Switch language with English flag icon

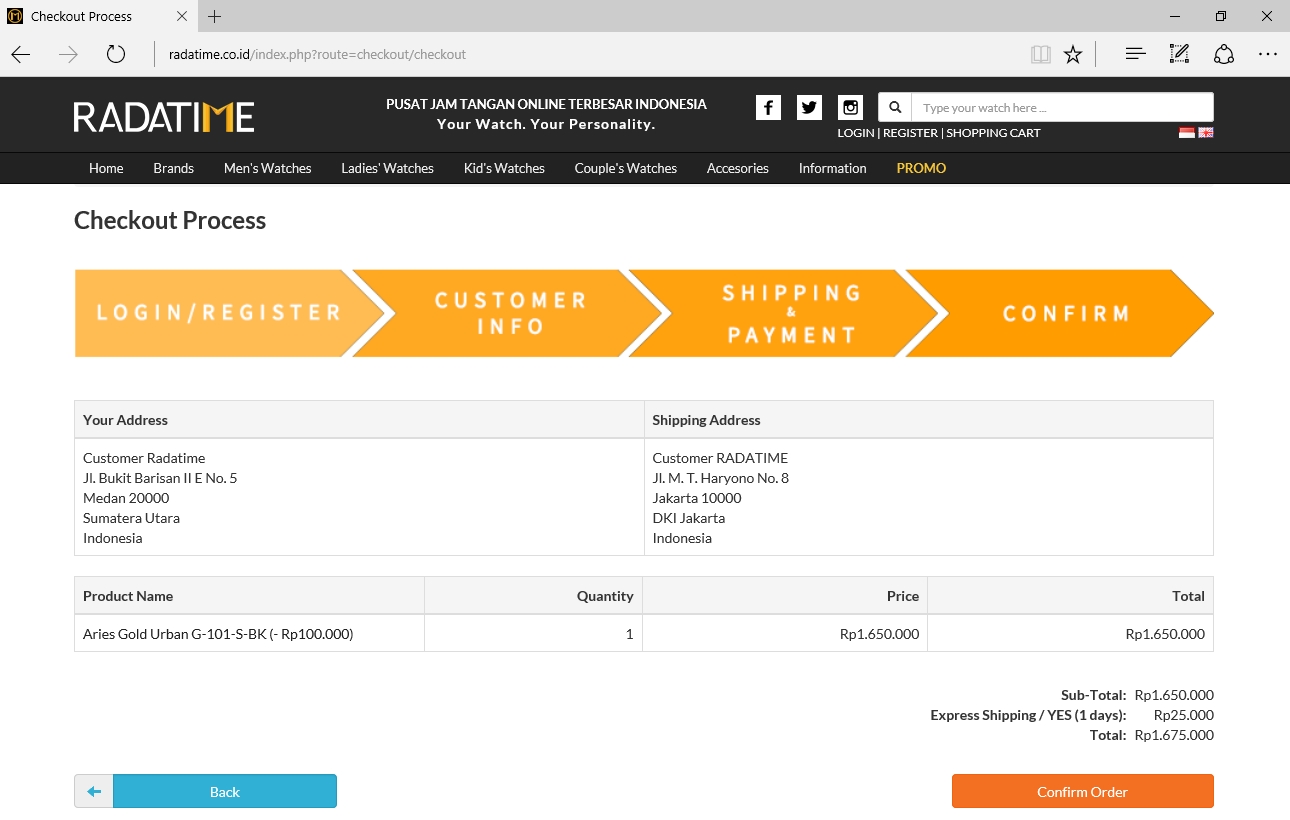[1206, 132]
